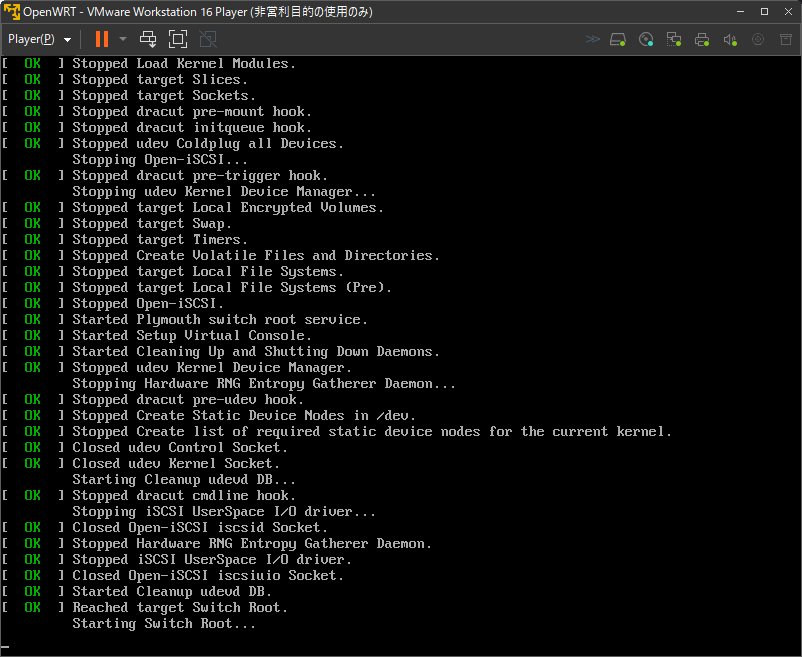Click 'Stopped target Local Encrypted Volumes.' line
The height and width of the screenshot is (657, 802).
coord(228,208)
